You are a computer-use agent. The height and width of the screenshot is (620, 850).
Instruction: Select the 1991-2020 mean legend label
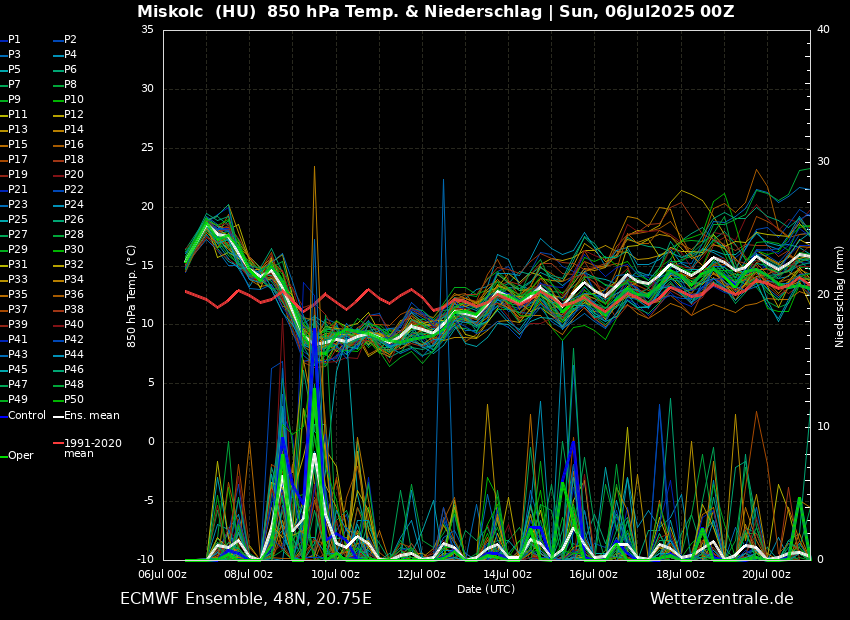[x=92, y=448]
